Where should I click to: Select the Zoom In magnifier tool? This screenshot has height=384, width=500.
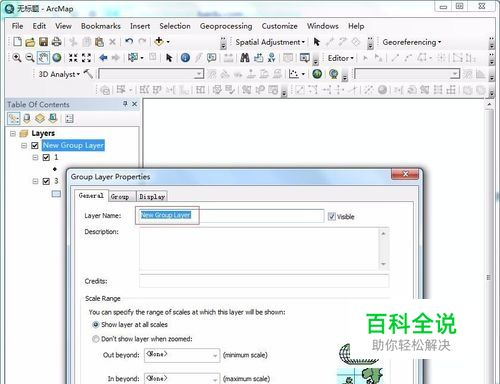(x=16, y=58)
